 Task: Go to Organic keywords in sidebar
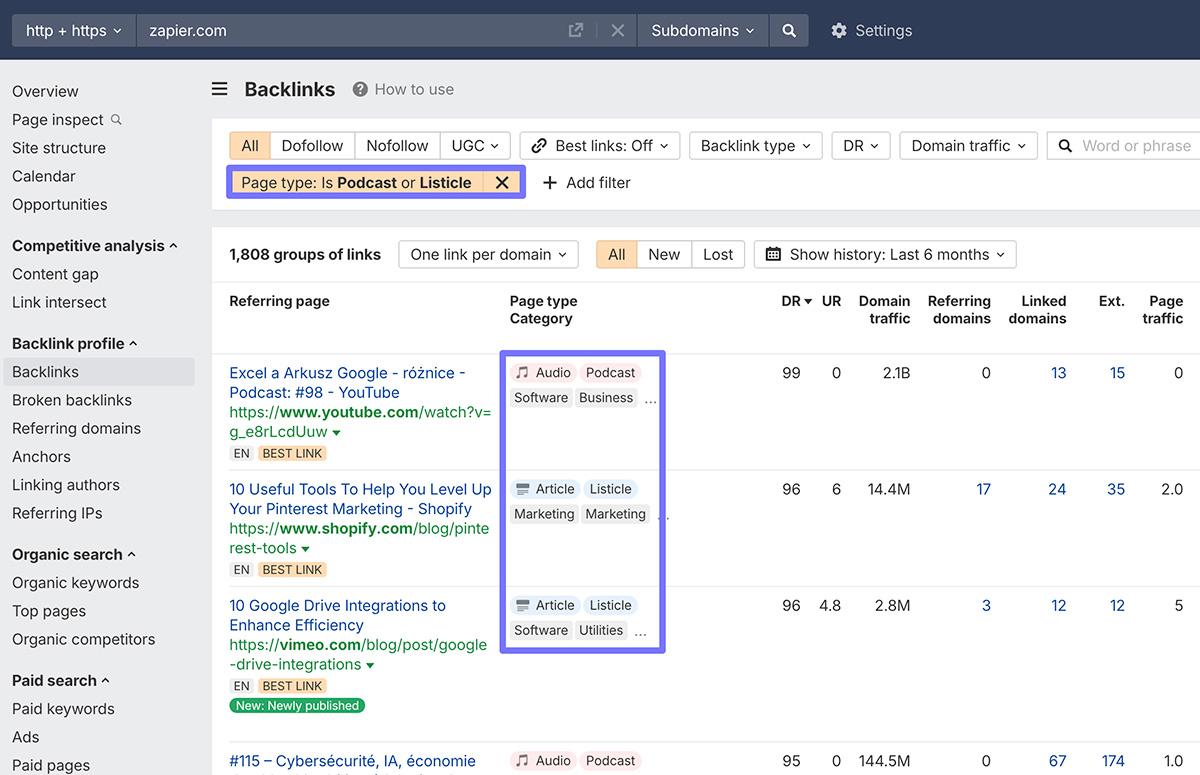pyautogui.click(x=76, y=583)
